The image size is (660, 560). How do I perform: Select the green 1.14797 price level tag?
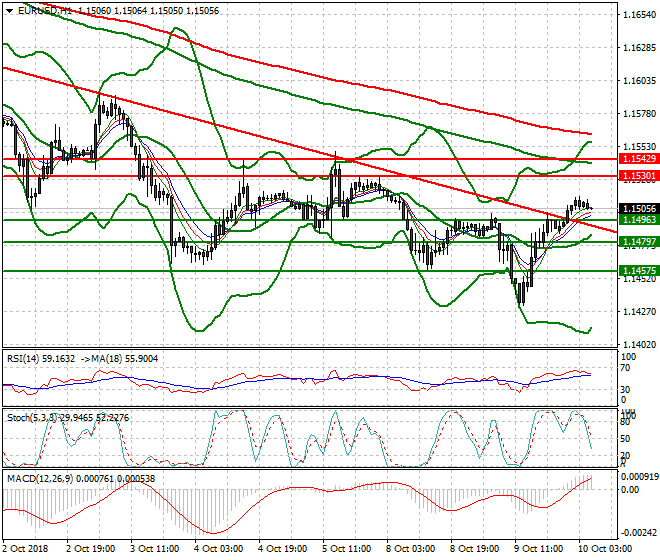(x=639, y=242)
